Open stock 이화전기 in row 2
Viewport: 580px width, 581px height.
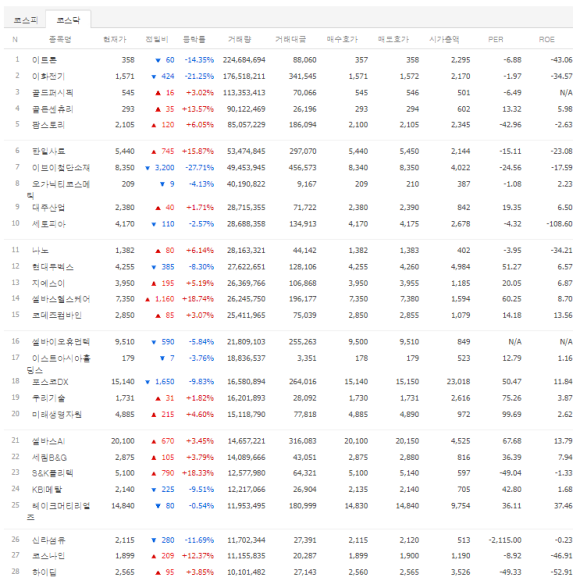click(x=48, y=76)
